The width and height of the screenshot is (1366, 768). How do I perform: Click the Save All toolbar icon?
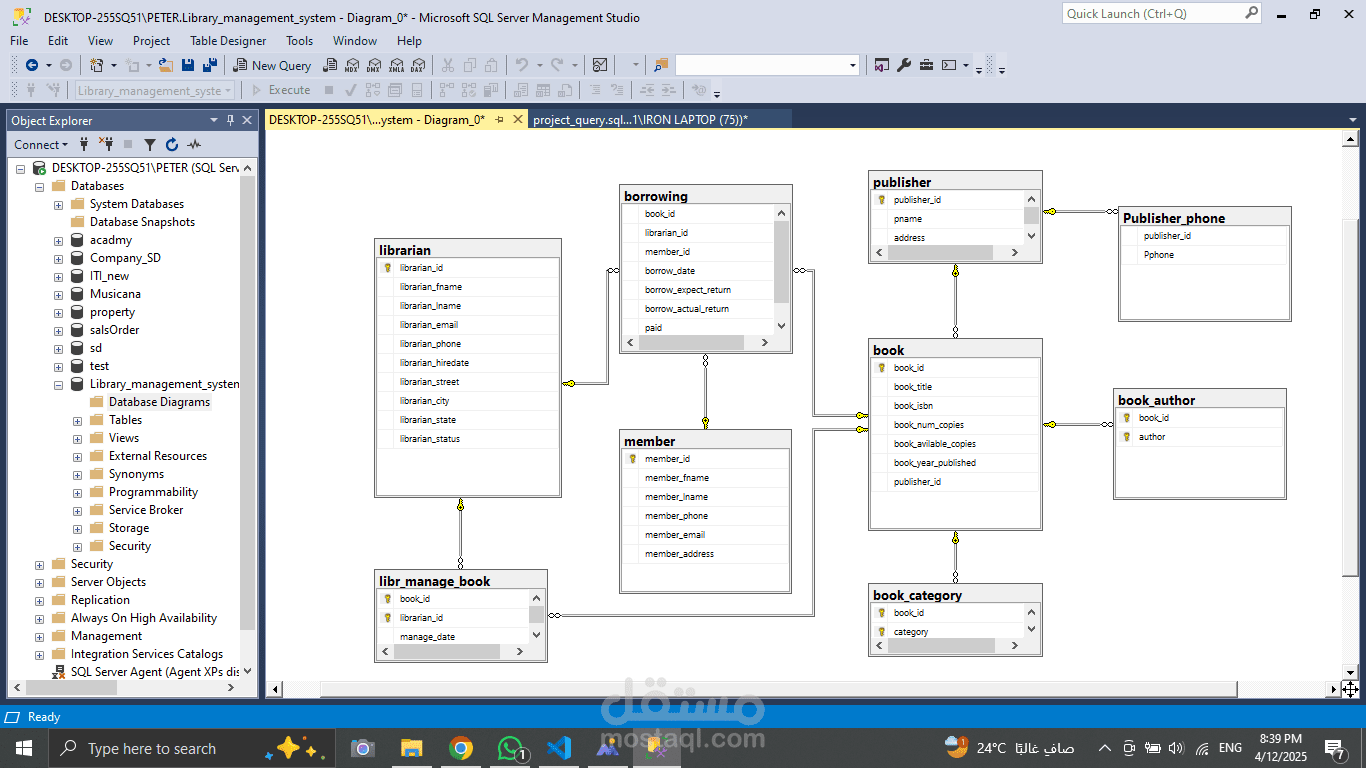209,65
